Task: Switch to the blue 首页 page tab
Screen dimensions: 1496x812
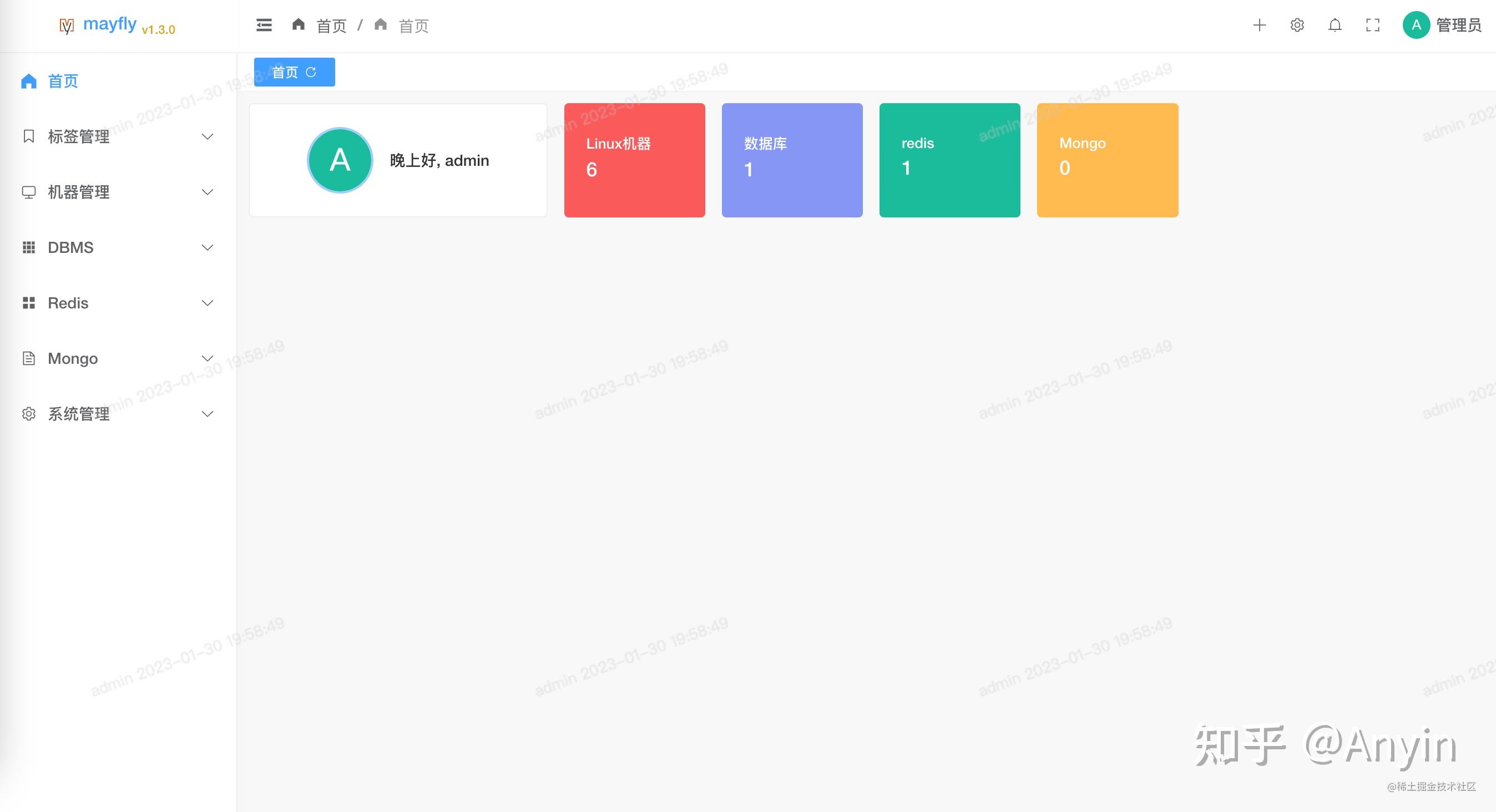Action: [x=295, y=72]
